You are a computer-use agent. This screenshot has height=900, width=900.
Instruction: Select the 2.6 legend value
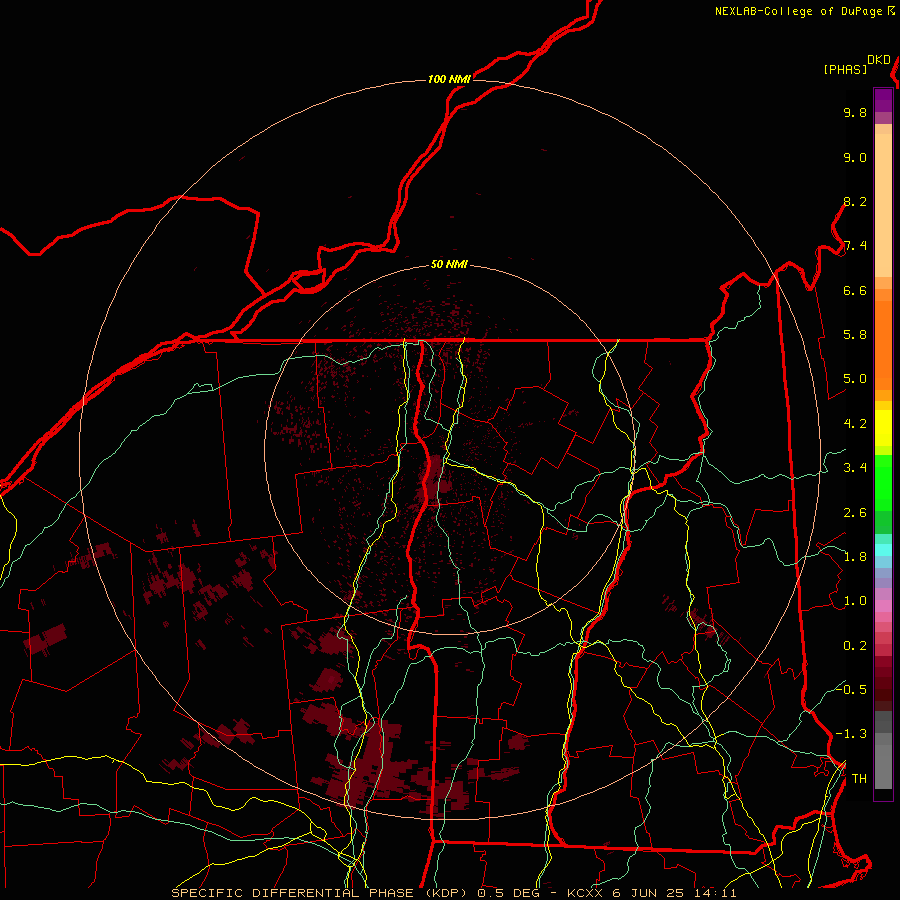click(x=855, y=513)
